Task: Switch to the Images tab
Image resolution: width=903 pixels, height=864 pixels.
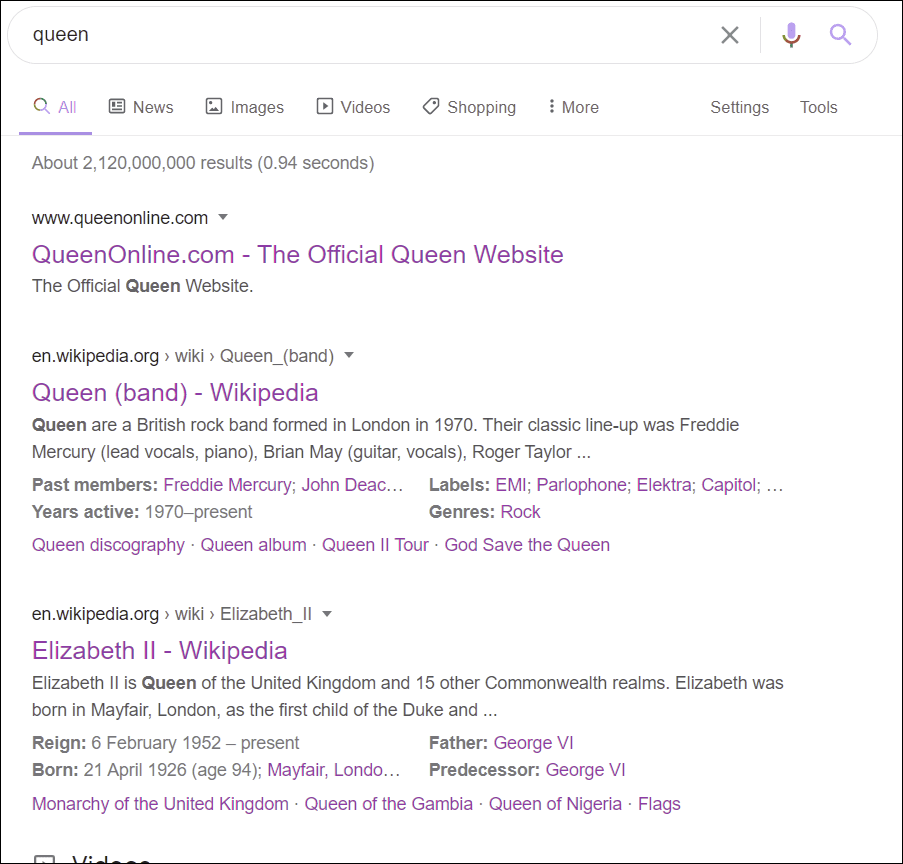Action: pos(245,107)
